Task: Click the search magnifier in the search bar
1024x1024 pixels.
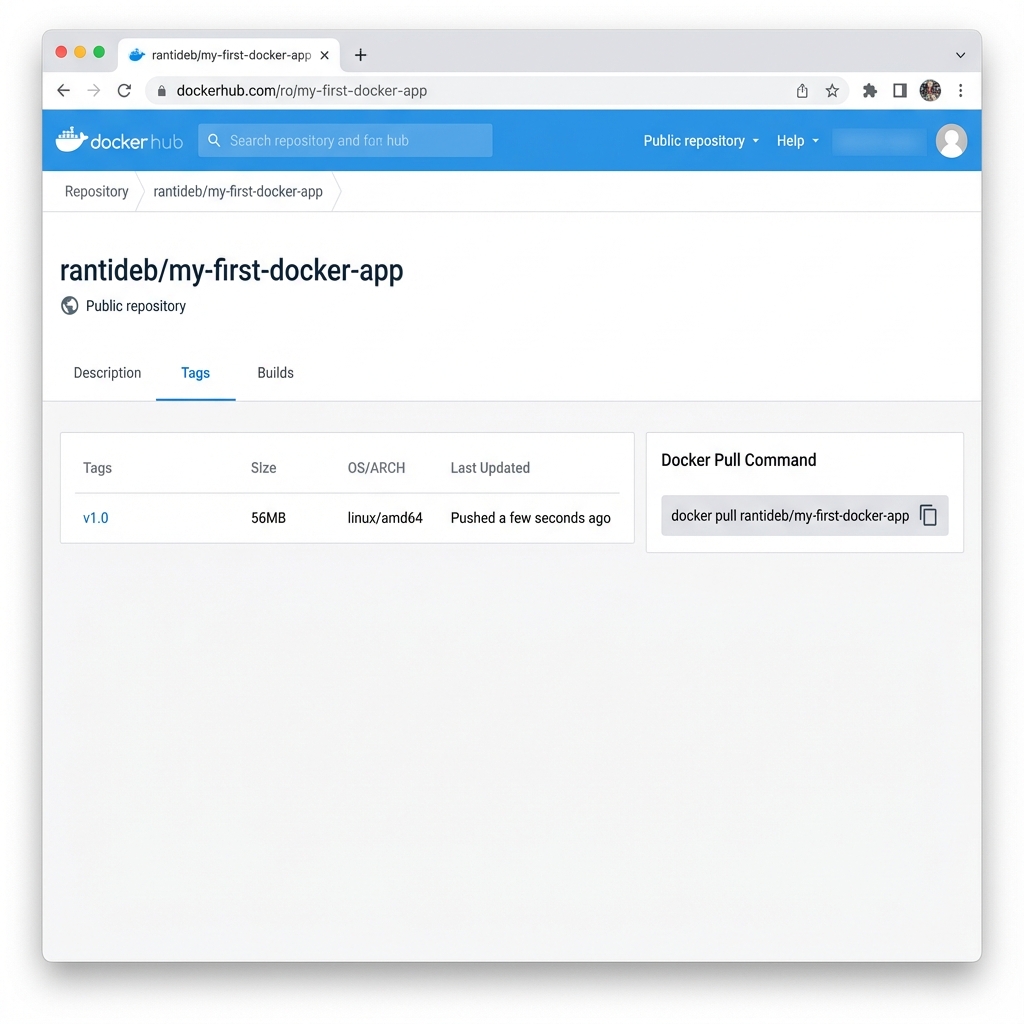Action: [214, 140]
